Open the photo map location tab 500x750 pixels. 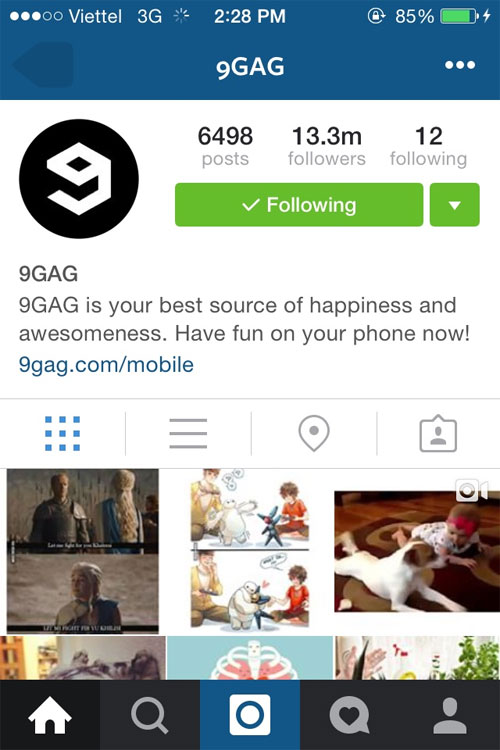[x=314, y=433]
